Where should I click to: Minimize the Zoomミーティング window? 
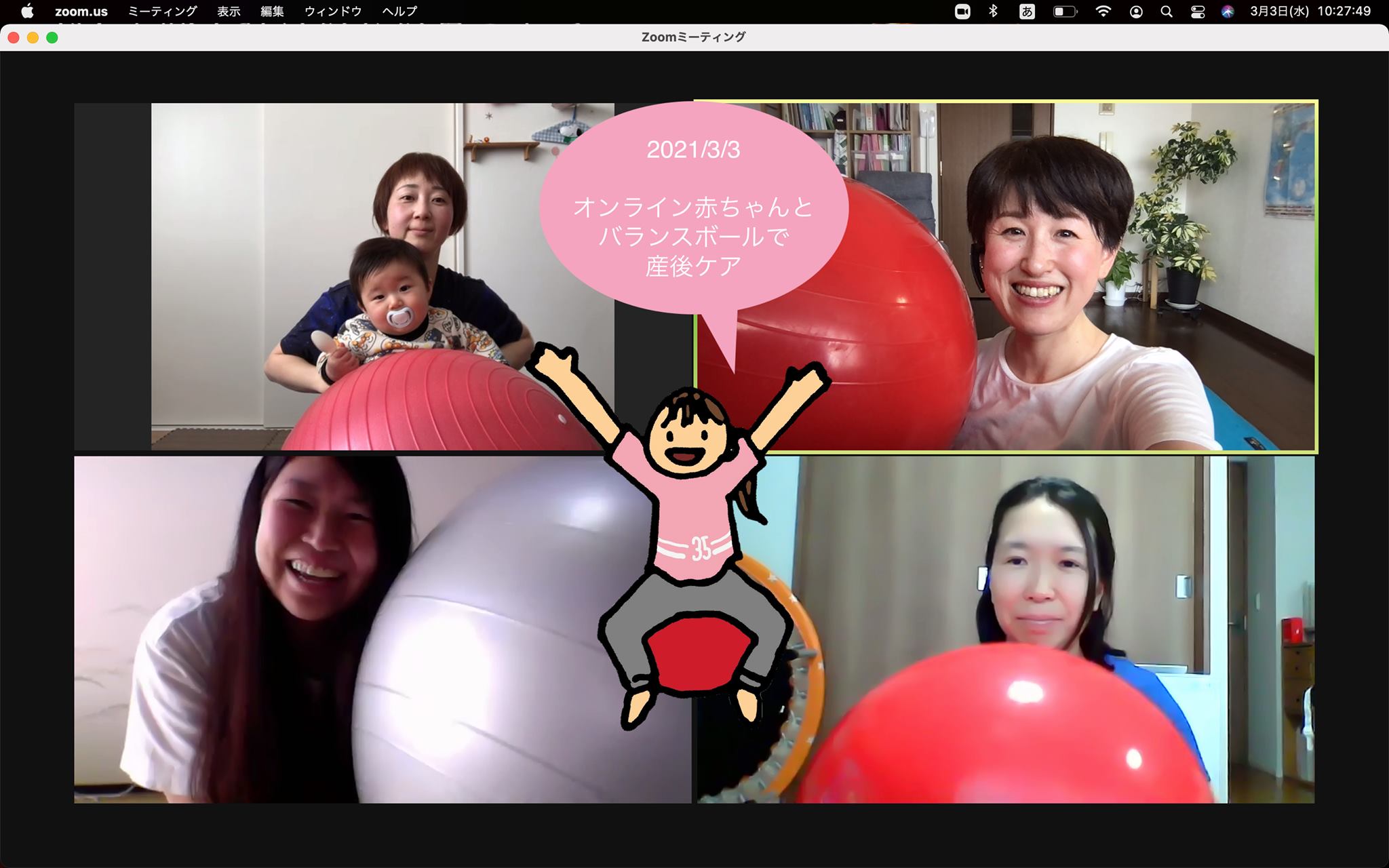click(33, 38)
